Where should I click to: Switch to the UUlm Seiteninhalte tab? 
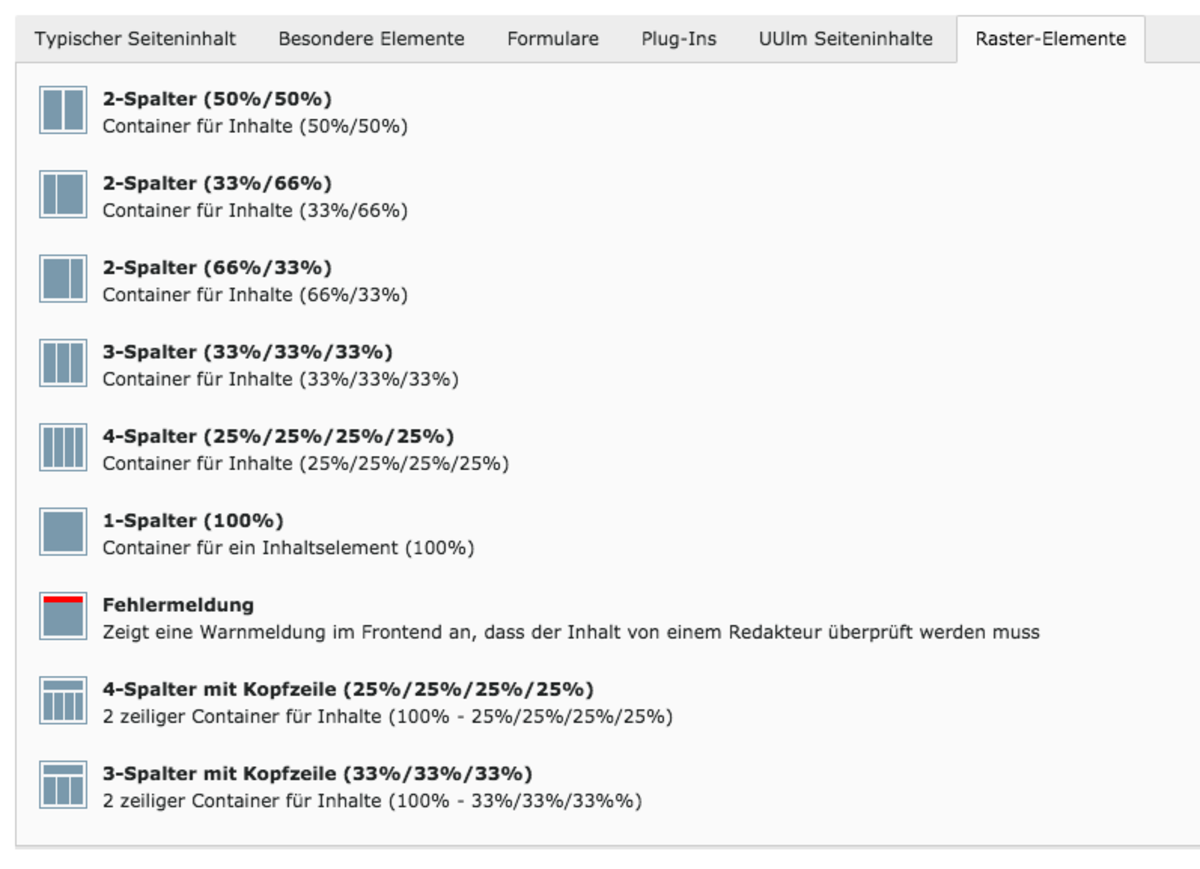click(x=846, y=39)
